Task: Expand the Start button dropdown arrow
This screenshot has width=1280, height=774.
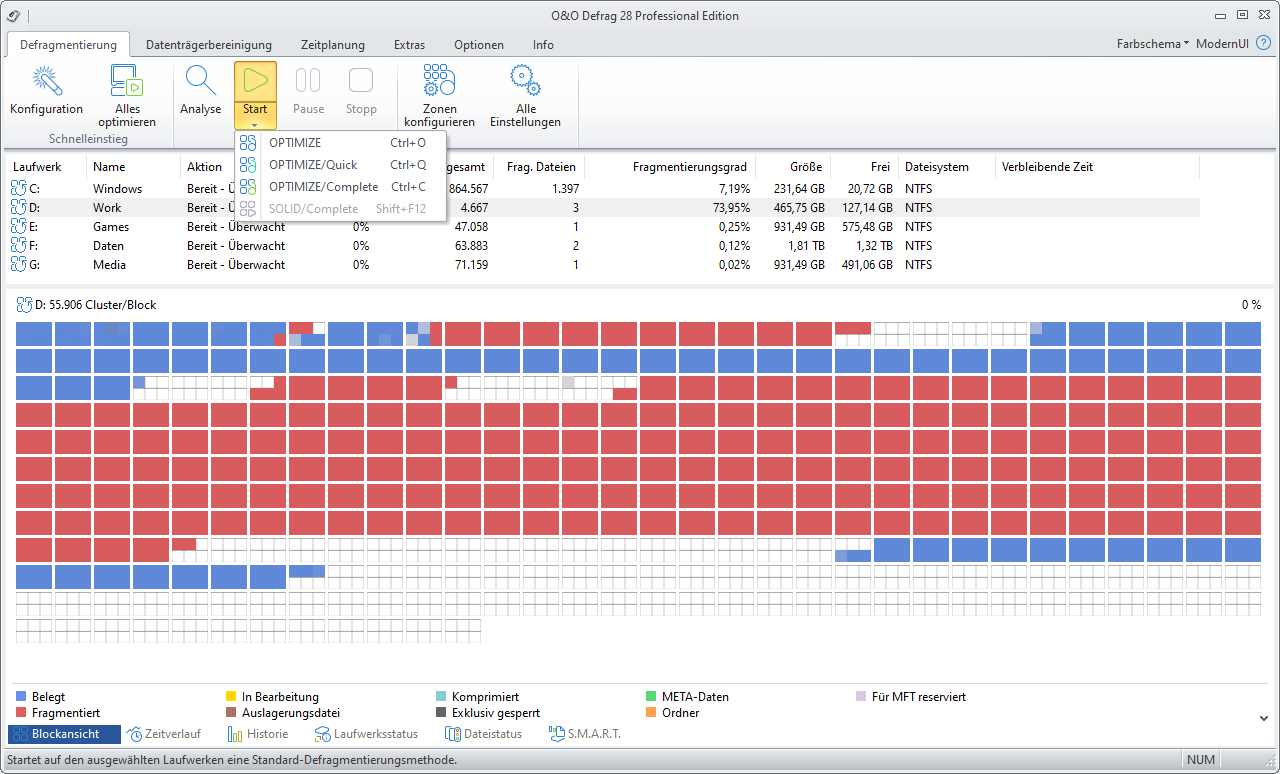Action: [255, 125]
